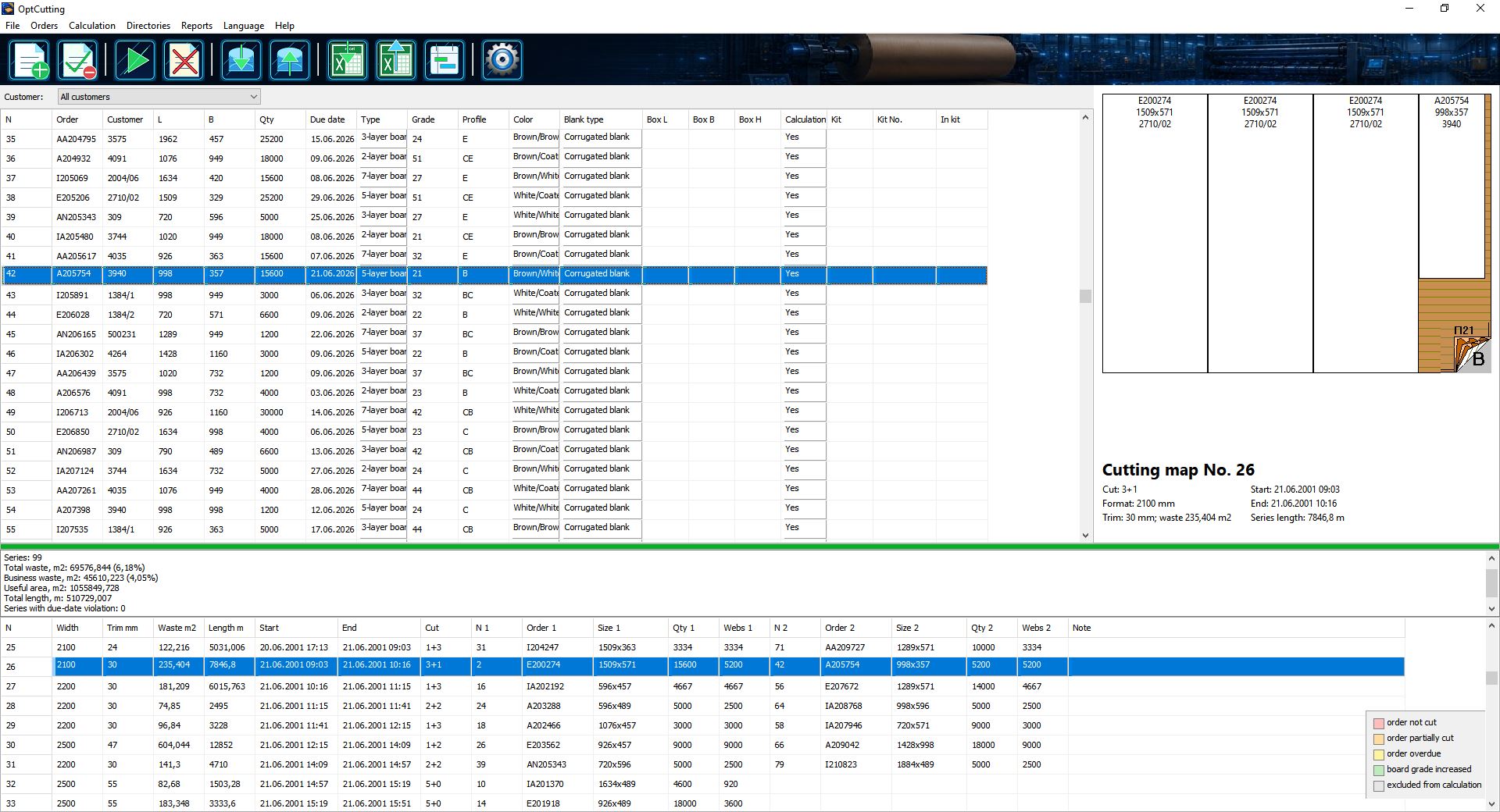Viewport: 1500px width, 812px height.
Task: Select cutting series row 27
Action: [x=703, y=686]
